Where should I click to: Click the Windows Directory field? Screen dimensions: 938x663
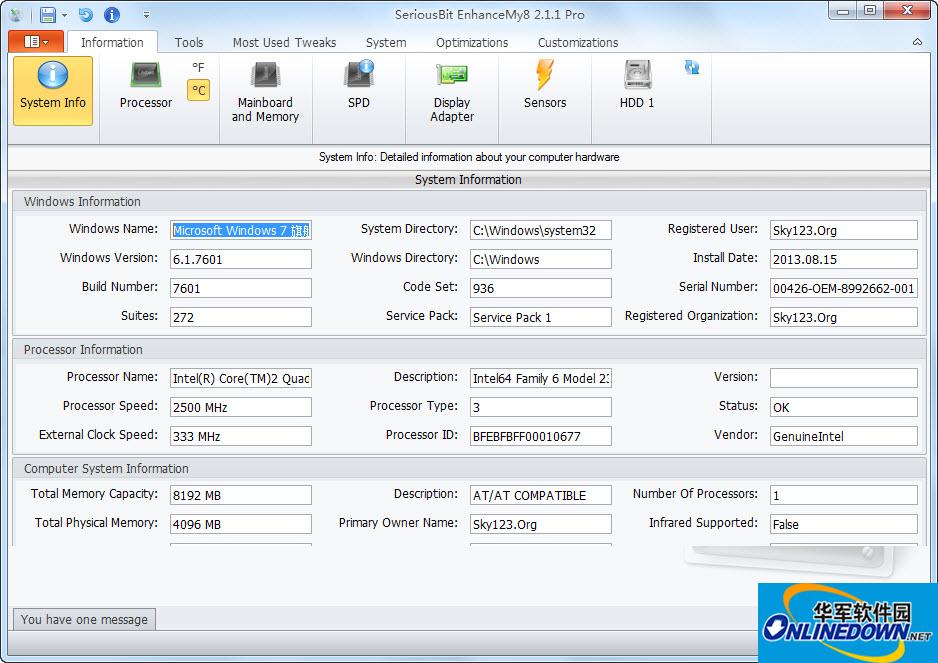[x=541, y=259]
